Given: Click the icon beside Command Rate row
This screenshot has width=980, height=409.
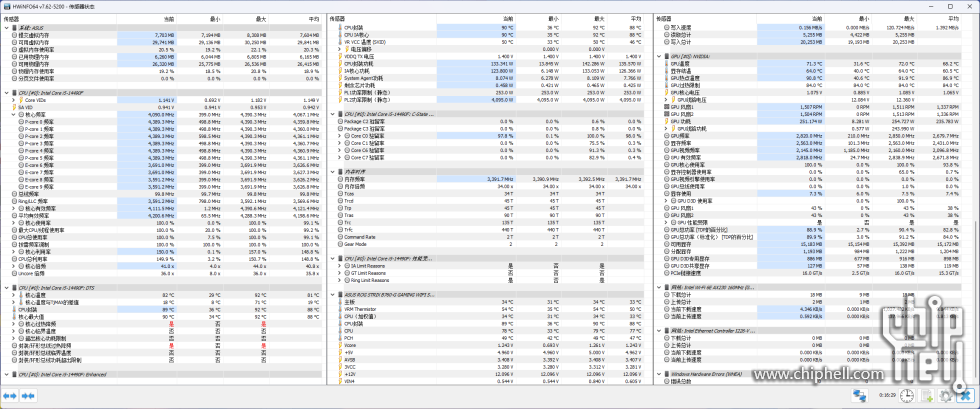Looking at the screenshot, I should (x=339, y=237).
